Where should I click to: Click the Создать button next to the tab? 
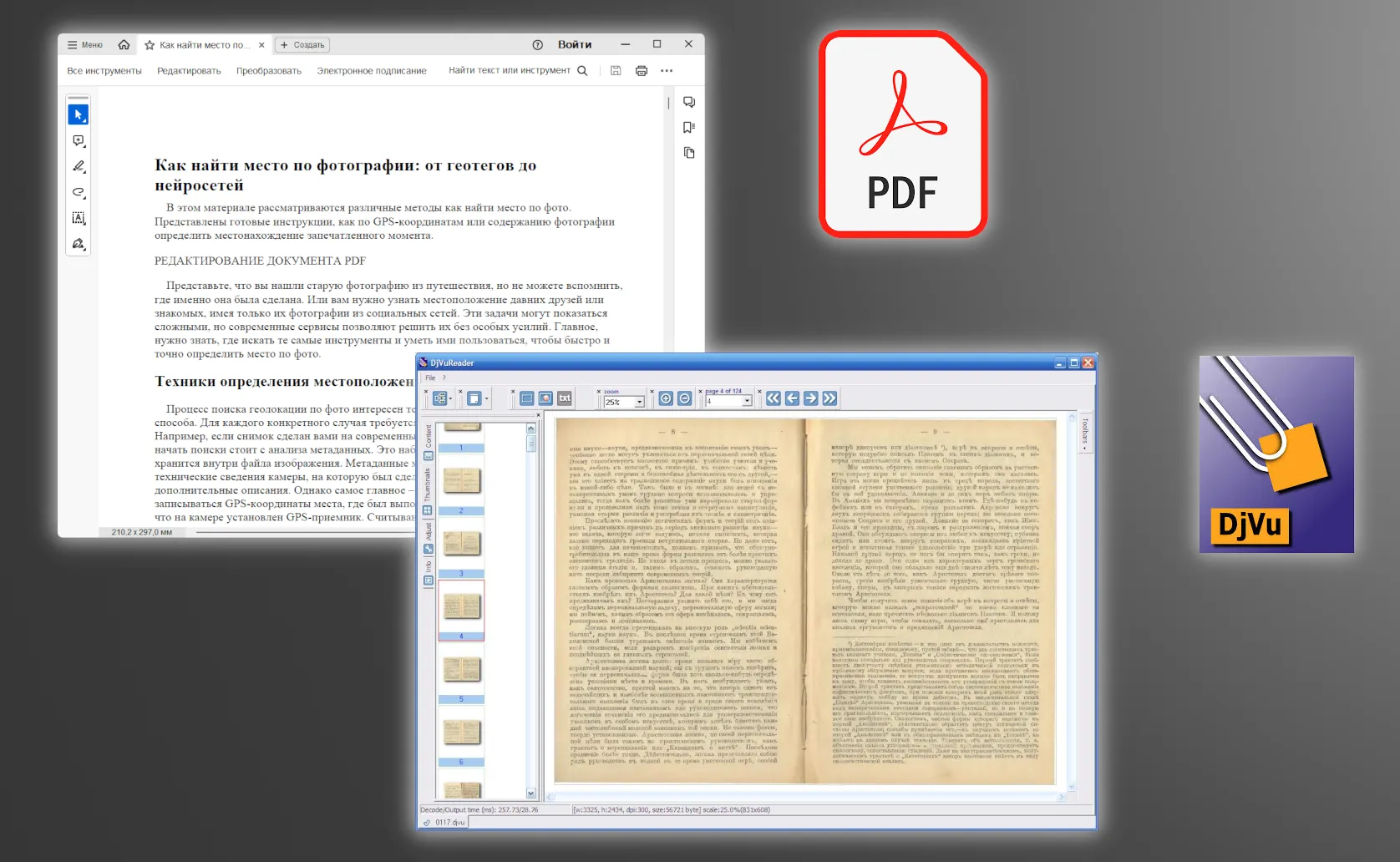point(302,45)
